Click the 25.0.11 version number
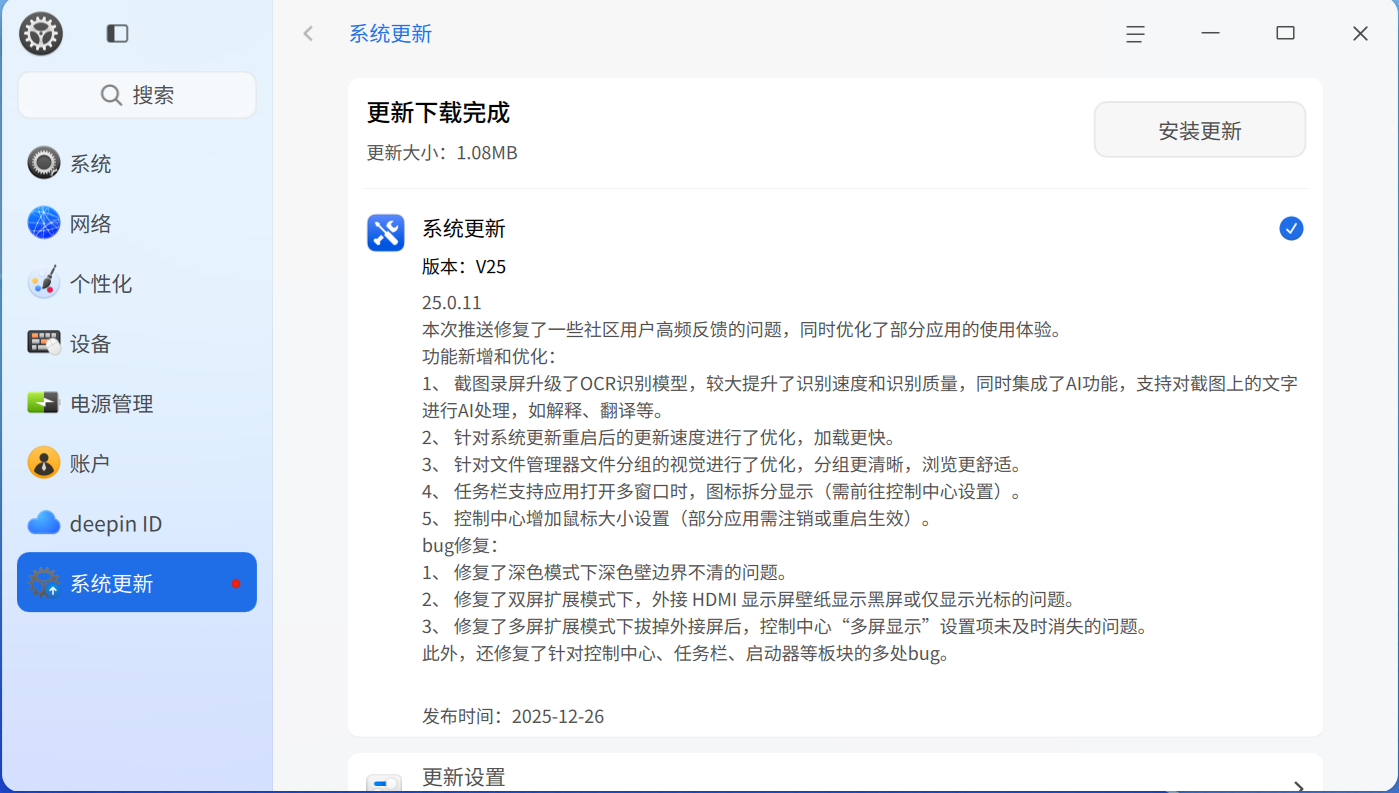Screen dimensions: 1399x793 click(452, 302)
